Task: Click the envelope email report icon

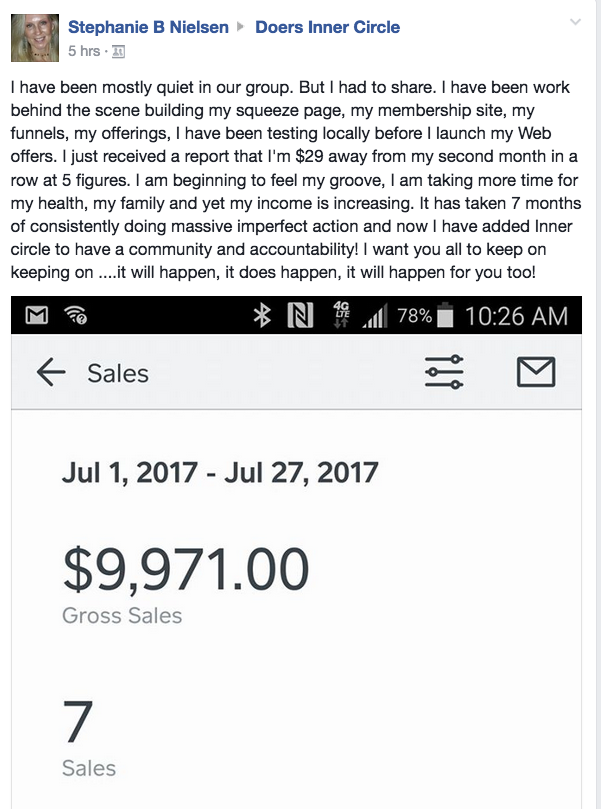Action: pos(535,373)
